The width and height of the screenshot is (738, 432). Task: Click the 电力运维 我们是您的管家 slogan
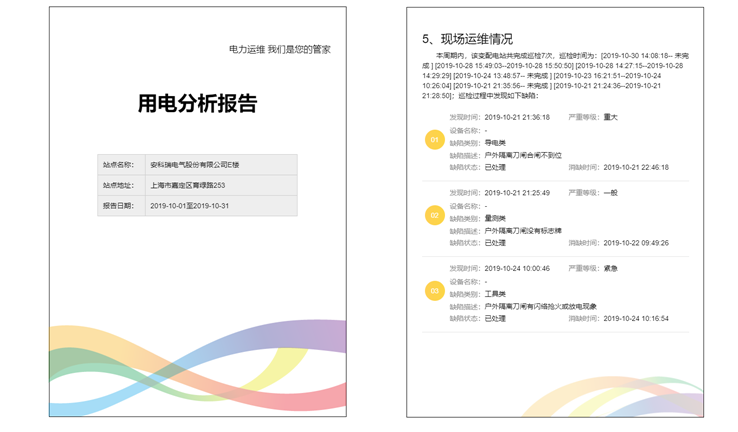point(279,49)
